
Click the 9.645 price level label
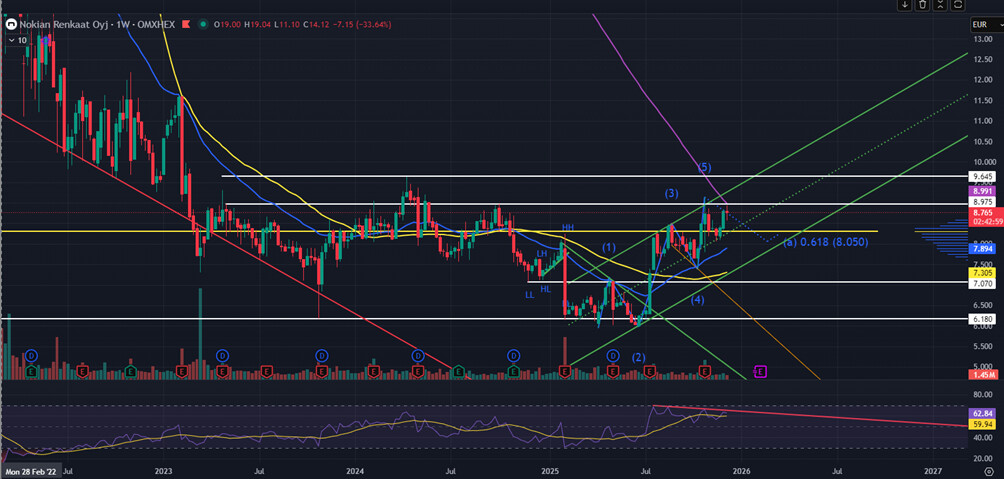(x=984, y=176)
